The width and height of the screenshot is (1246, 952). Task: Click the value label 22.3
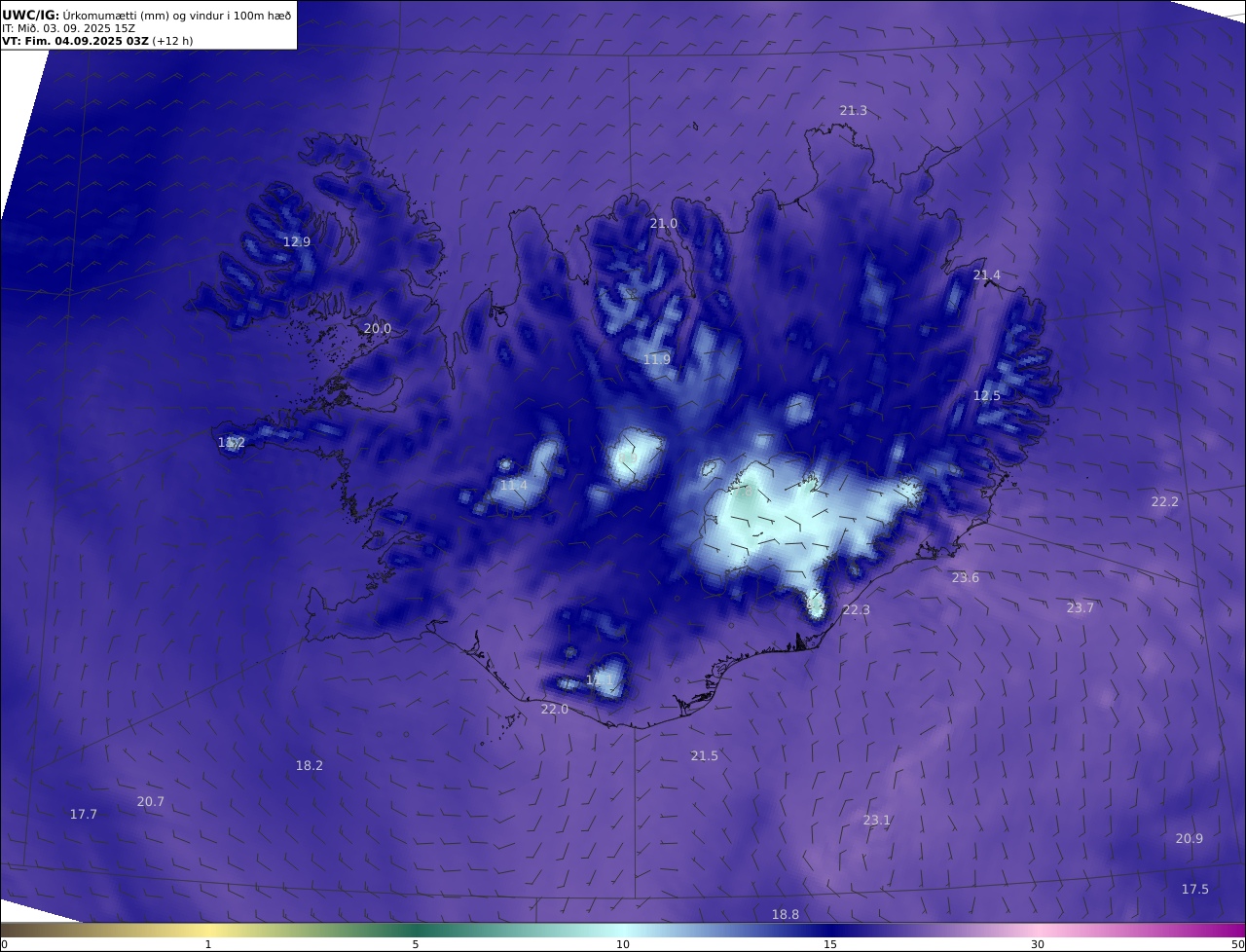pos(857,610)
